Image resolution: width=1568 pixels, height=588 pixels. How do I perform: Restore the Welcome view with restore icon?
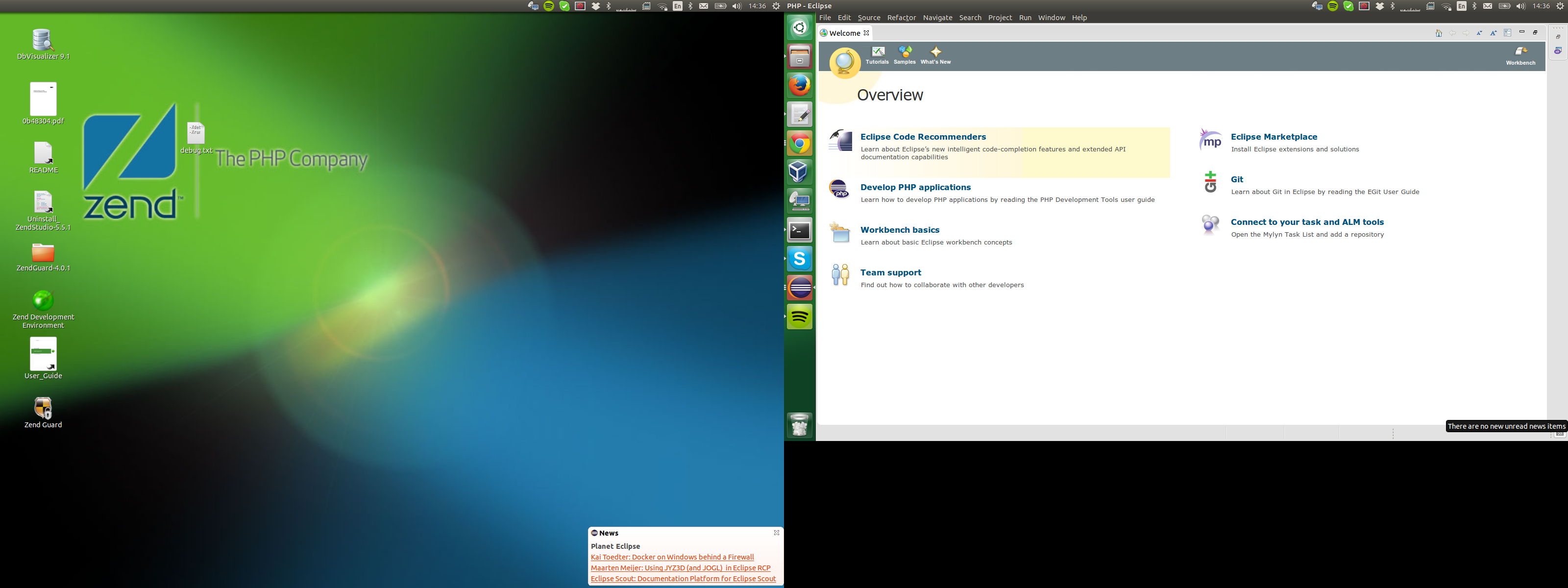click(1535, 32)
